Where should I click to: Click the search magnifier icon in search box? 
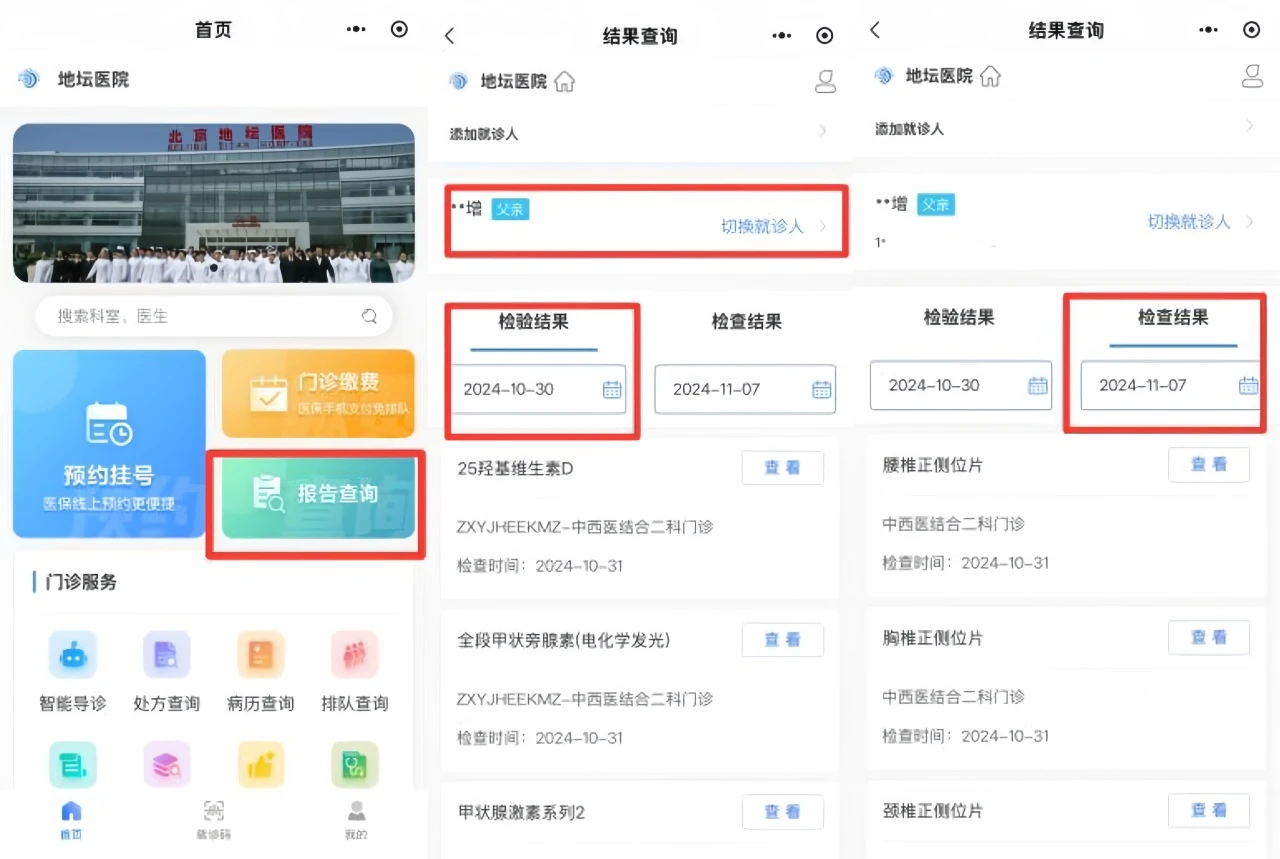pyautogui.click(x=370, y=316)
